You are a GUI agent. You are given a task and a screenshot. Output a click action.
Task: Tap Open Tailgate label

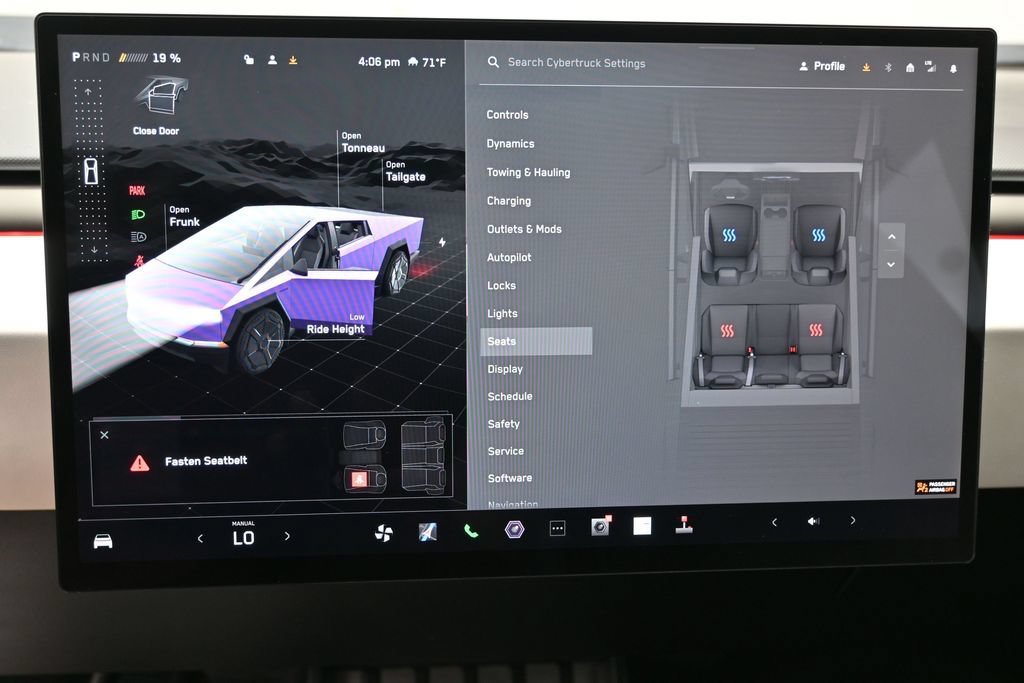click(405, 171)
